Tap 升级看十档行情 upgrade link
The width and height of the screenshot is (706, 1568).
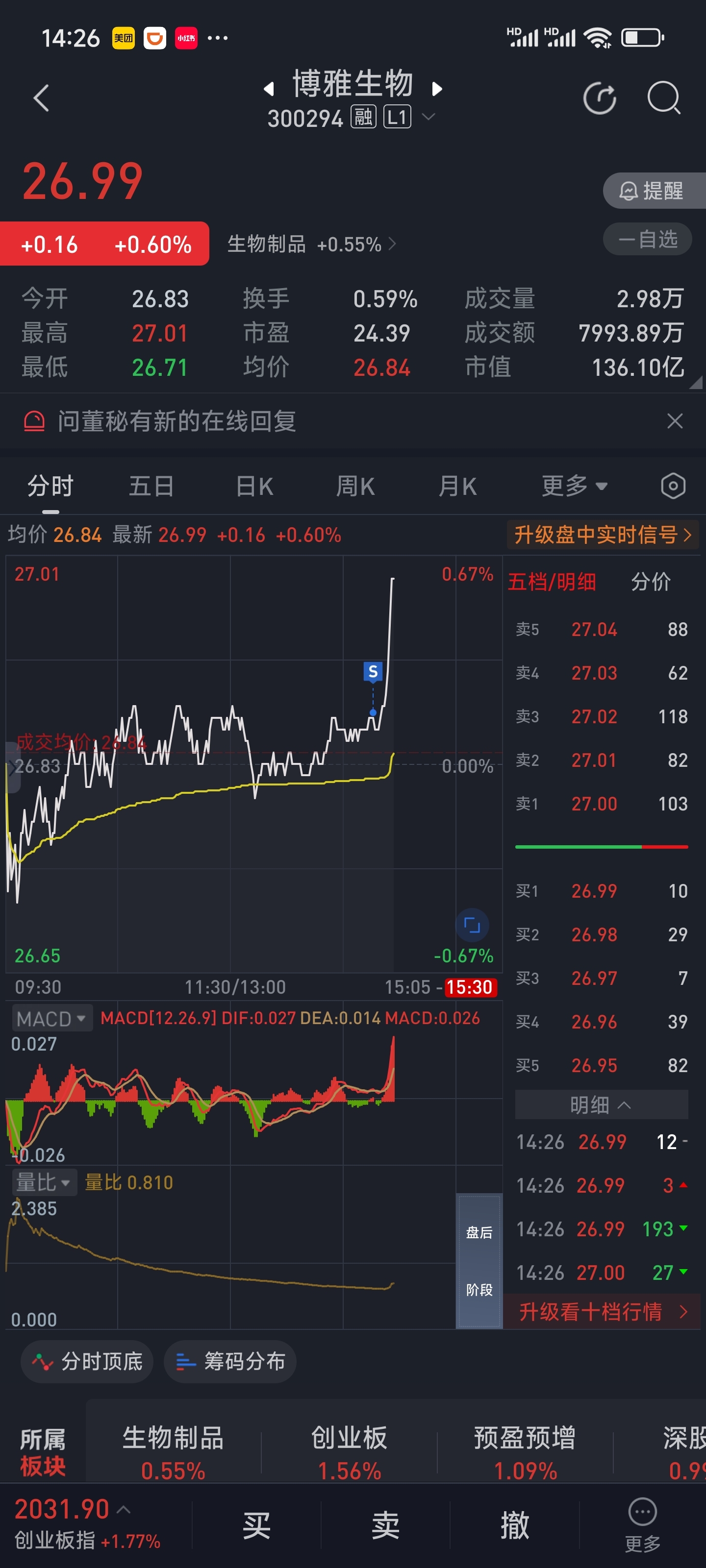click(x=603, y=1312)
